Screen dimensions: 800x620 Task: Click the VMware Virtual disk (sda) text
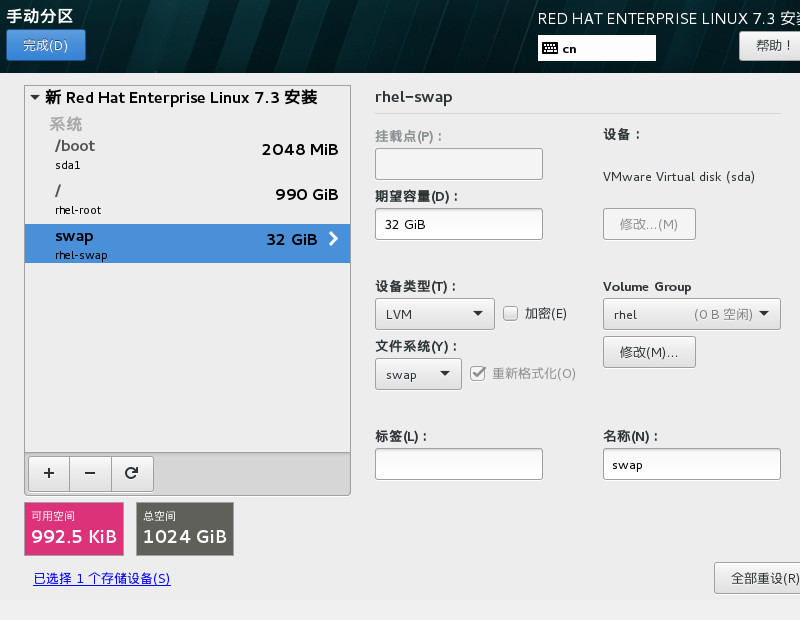pyautogui.click(x=679, y=177)
